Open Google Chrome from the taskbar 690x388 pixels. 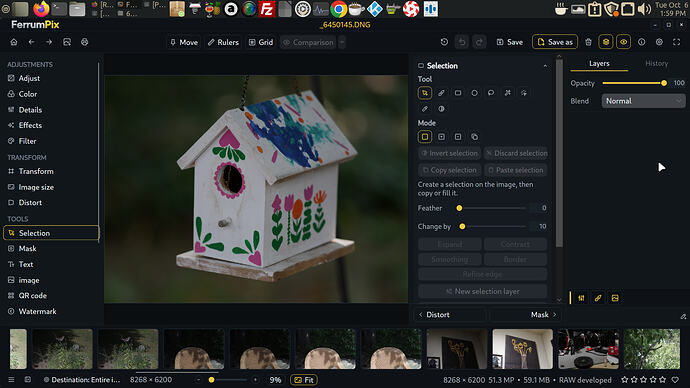[338, 9]
